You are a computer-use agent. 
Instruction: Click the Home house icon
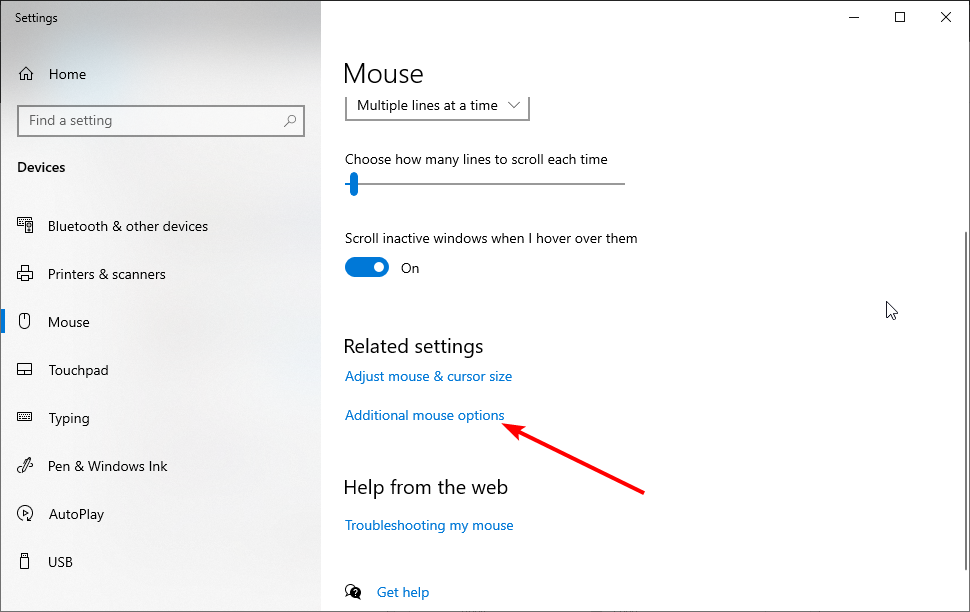point(26,74)
